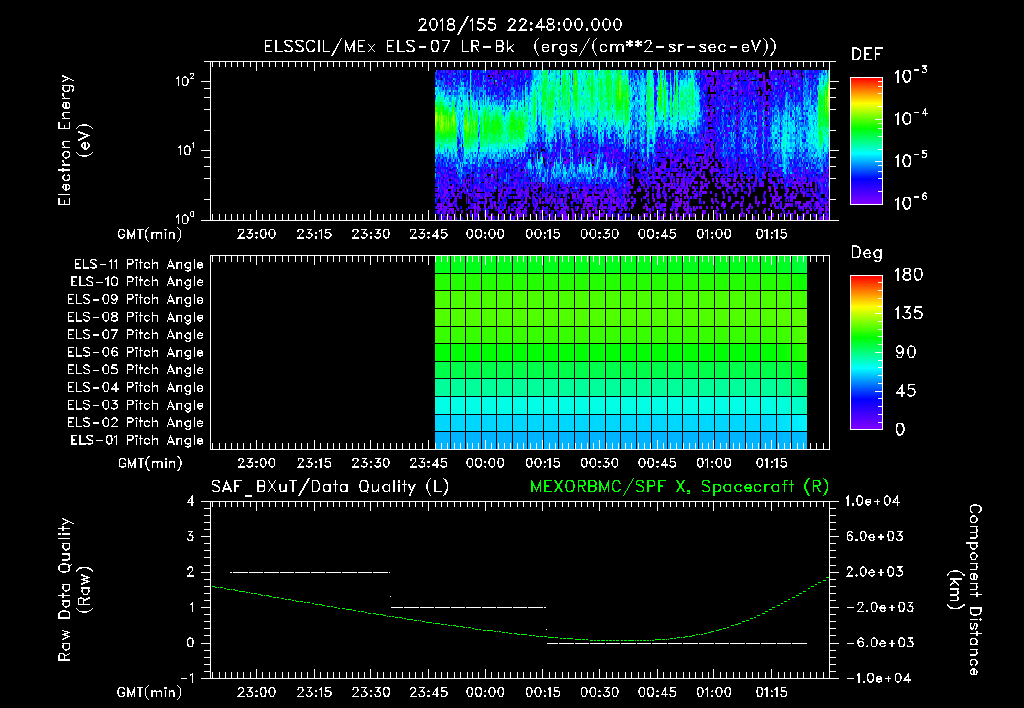Click the 180 value on the Deg scale
Image resolution: width=1024 pixels, height=708 pixels.
click(x=908, y=275)
